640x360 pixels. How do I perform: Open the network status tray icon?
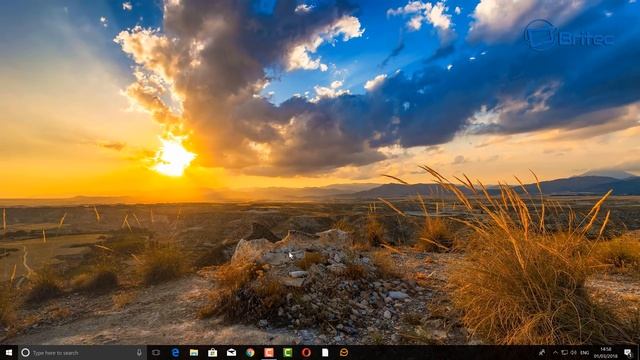564,353
